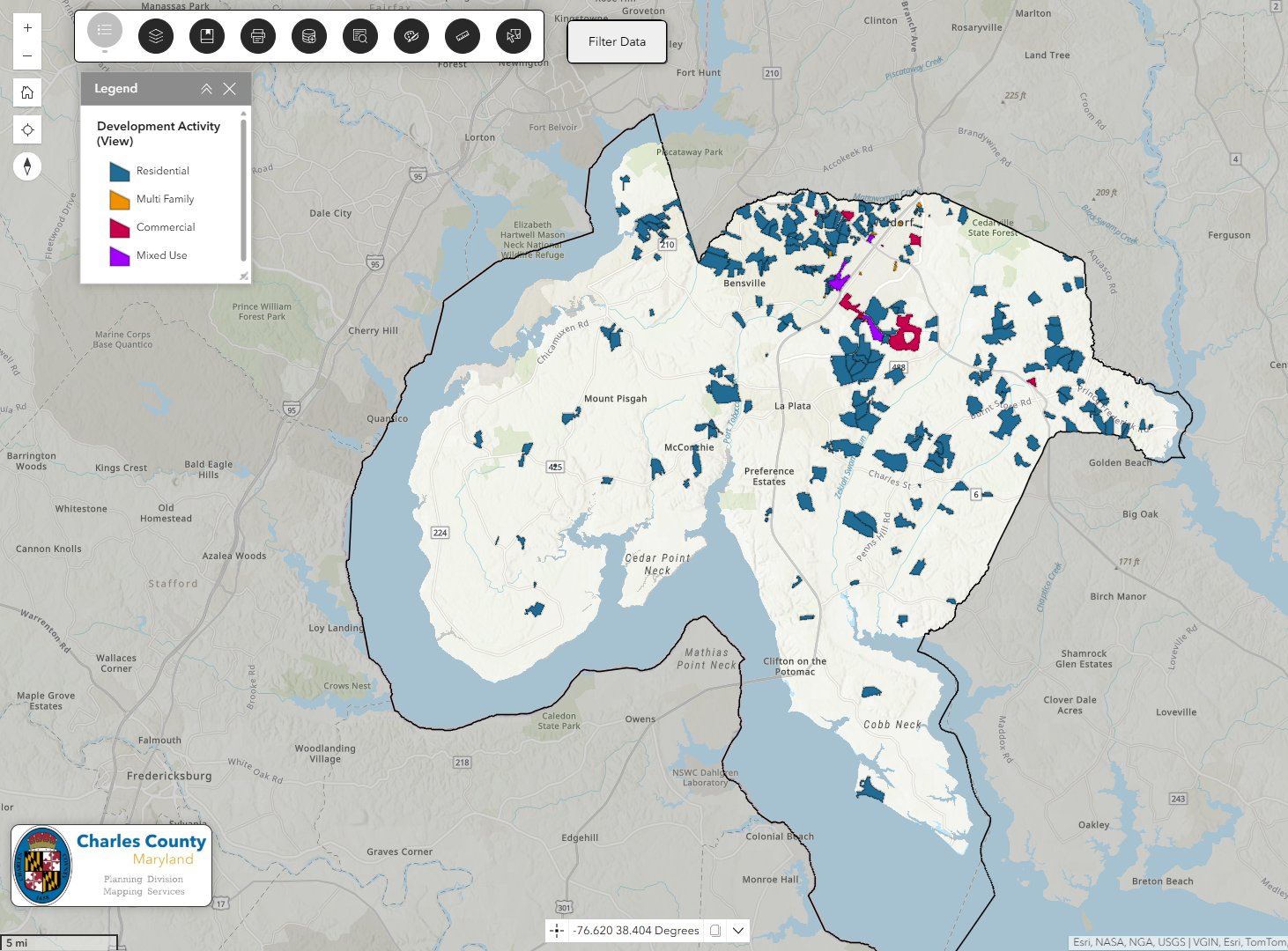Click the Print map icon
Image resolution: width=1288 pixels, height=951 pixels.
(x=258, y=36)
